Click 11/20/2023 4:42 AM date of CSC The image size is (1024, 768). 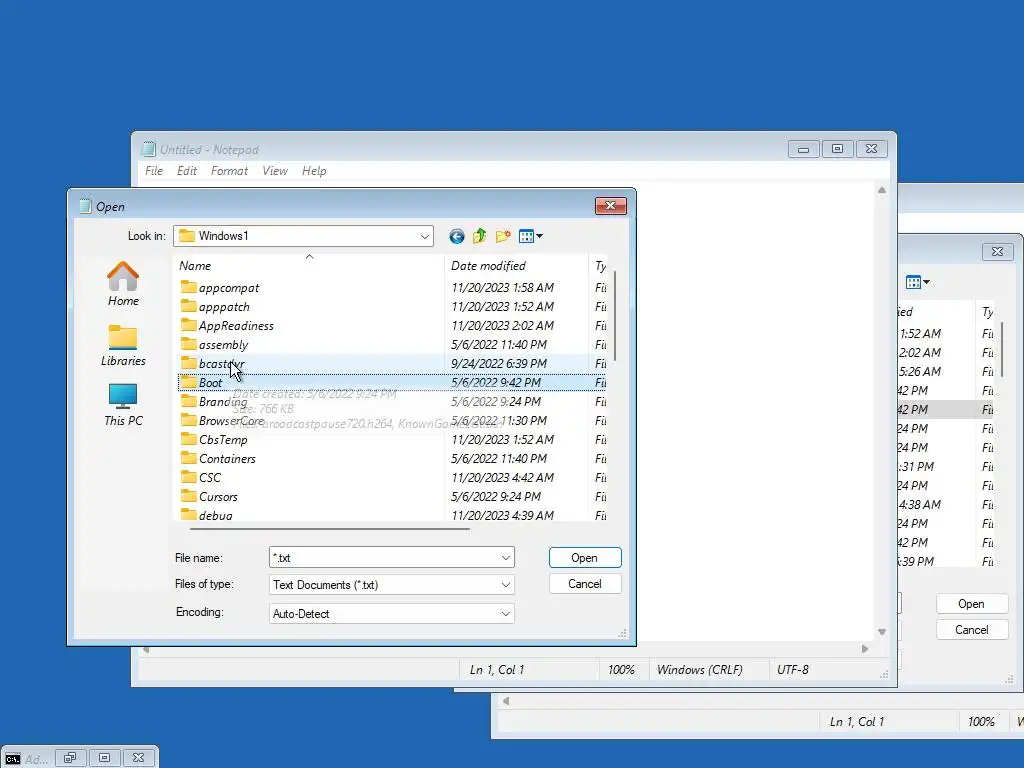(x=502, y=477)
